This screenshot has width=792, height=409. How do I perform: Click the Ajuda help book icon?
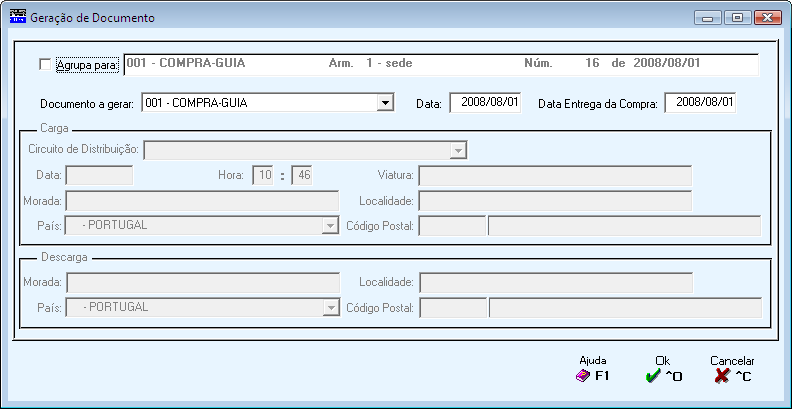point(582,376)
